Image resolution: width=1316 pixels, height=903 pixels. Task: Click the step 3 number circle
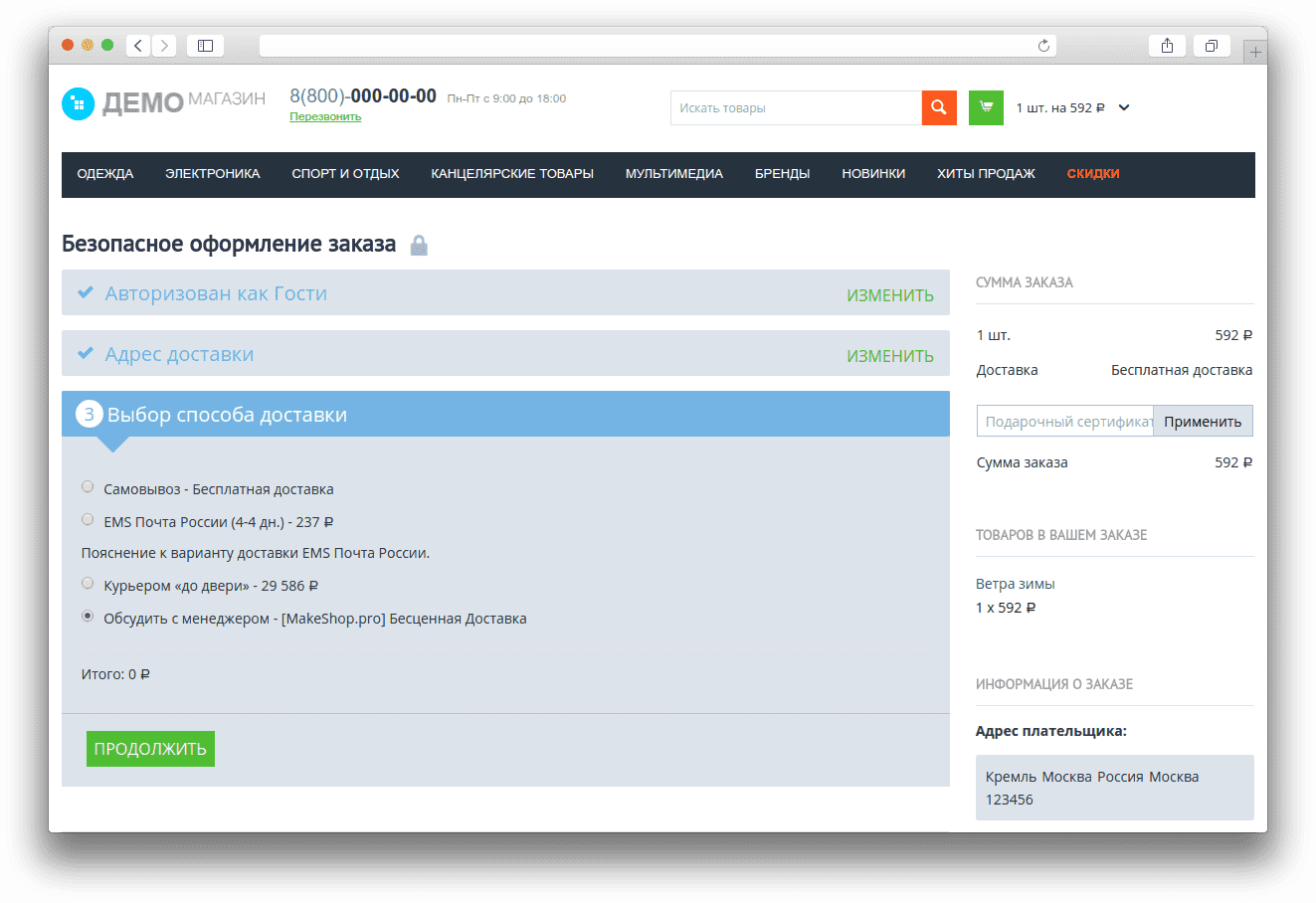point(90,414)
